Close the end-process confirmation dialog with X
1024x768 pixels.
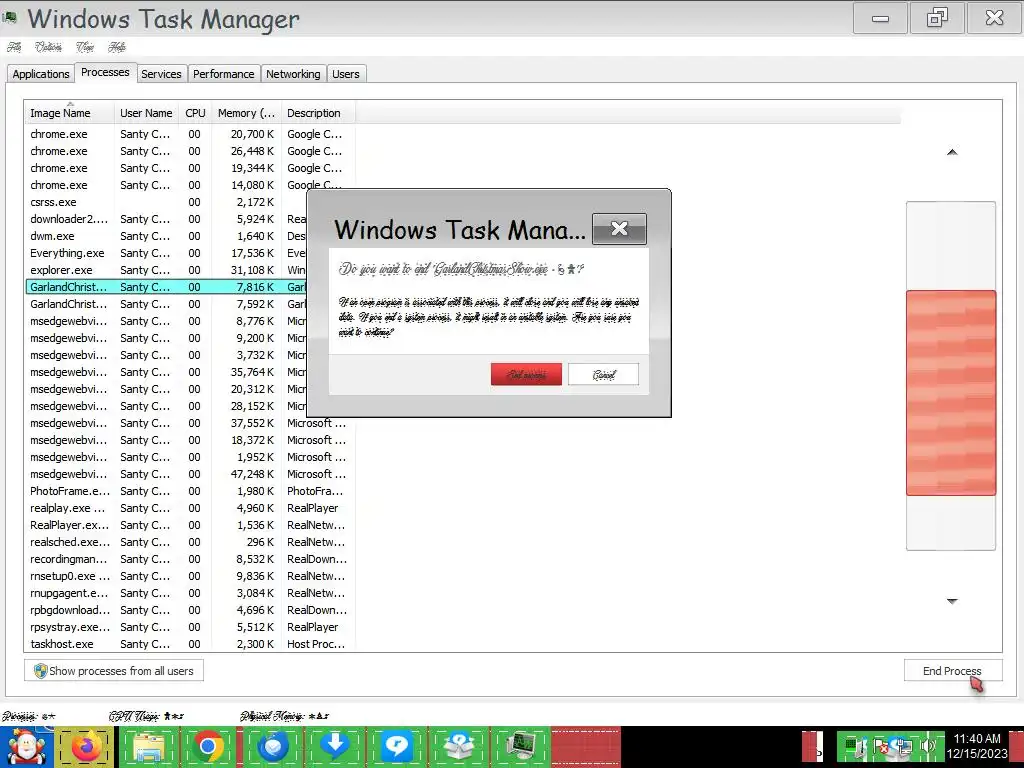[x=619, y=229]
